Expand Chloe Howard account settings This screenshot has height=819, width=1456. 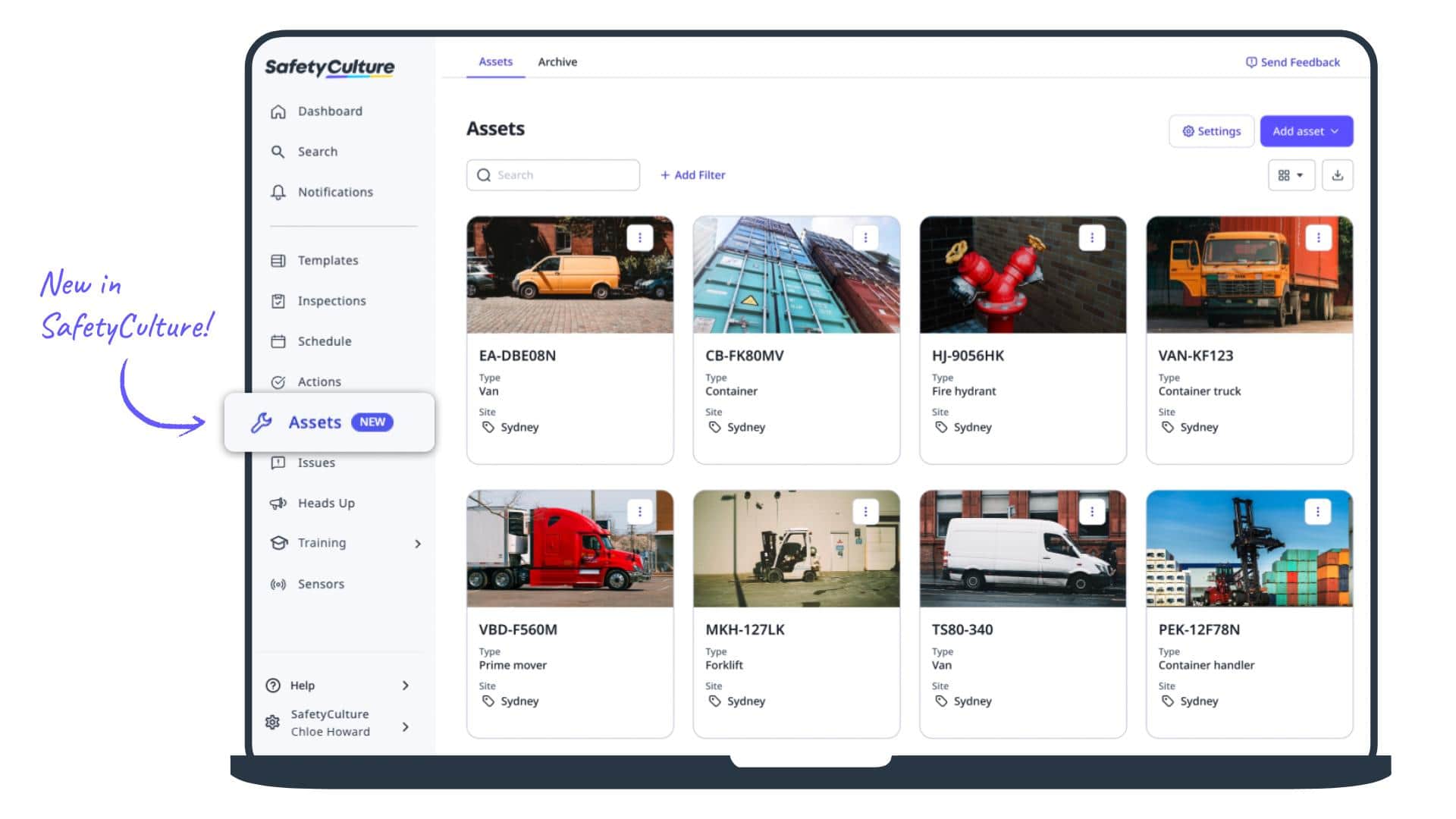tap(406, 726)
